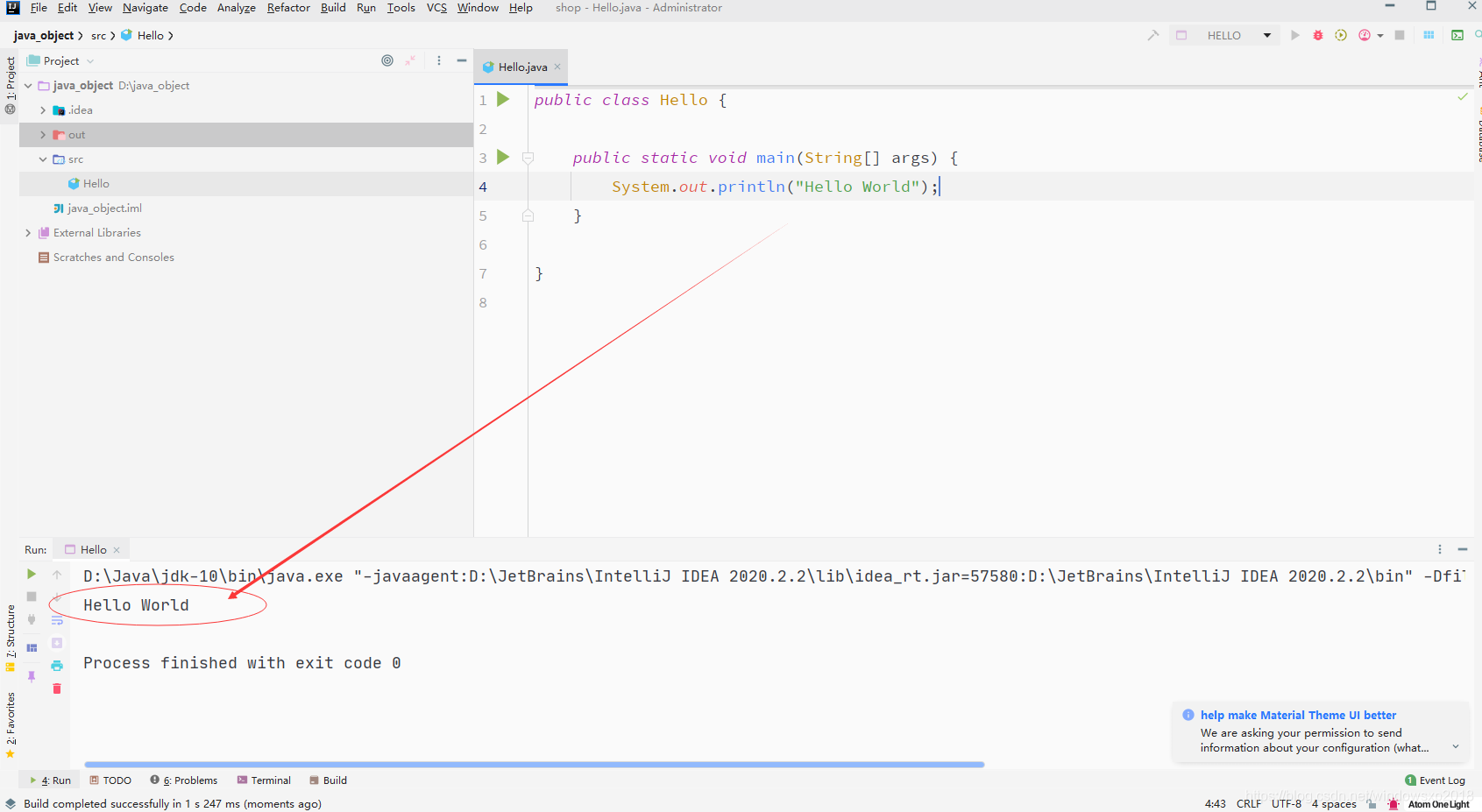Click the green terminal icon in the toolbar
The image size is (1482, 812).
click(x=1457, y=35)
